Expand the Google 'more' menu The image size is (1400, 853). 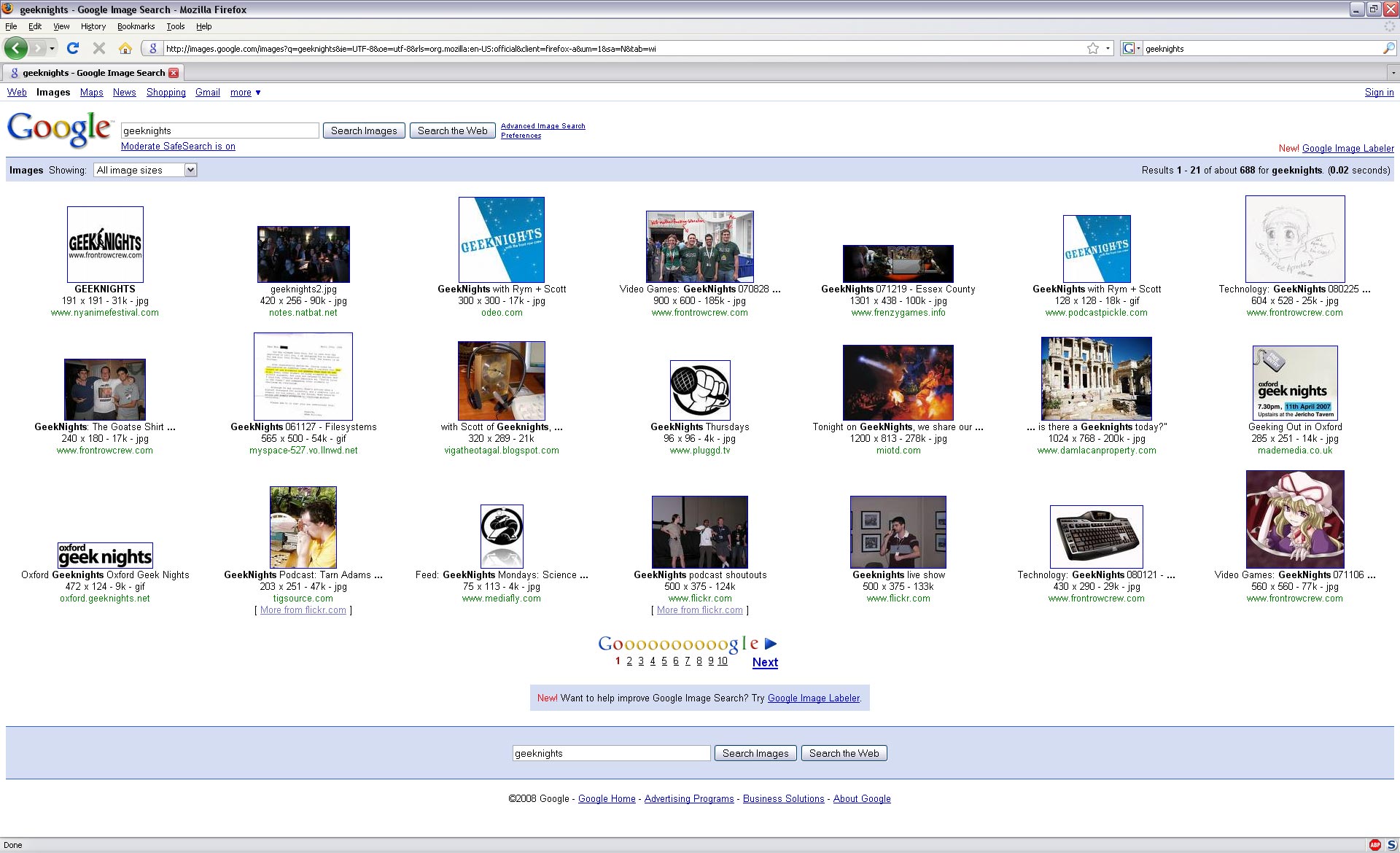click(x=246, y=93)
